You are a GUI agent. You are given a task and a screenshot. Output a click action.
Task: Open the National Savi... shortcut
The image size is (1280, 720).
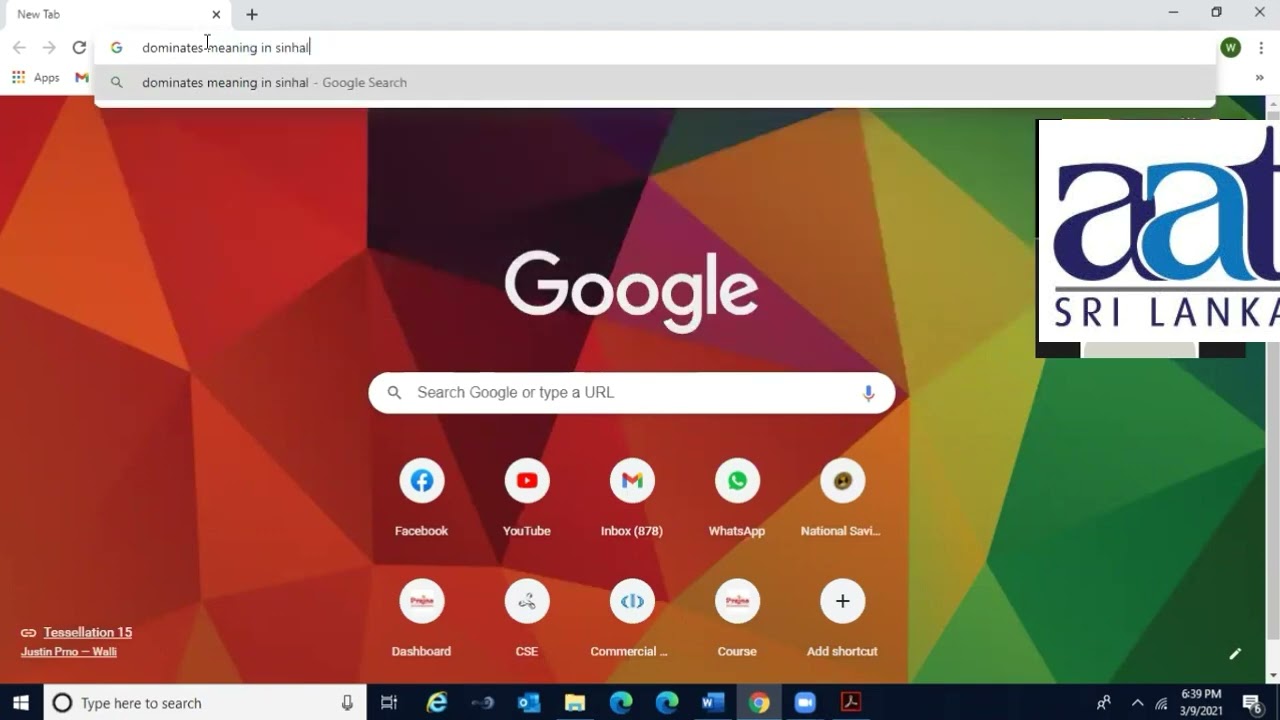point(842,481)
